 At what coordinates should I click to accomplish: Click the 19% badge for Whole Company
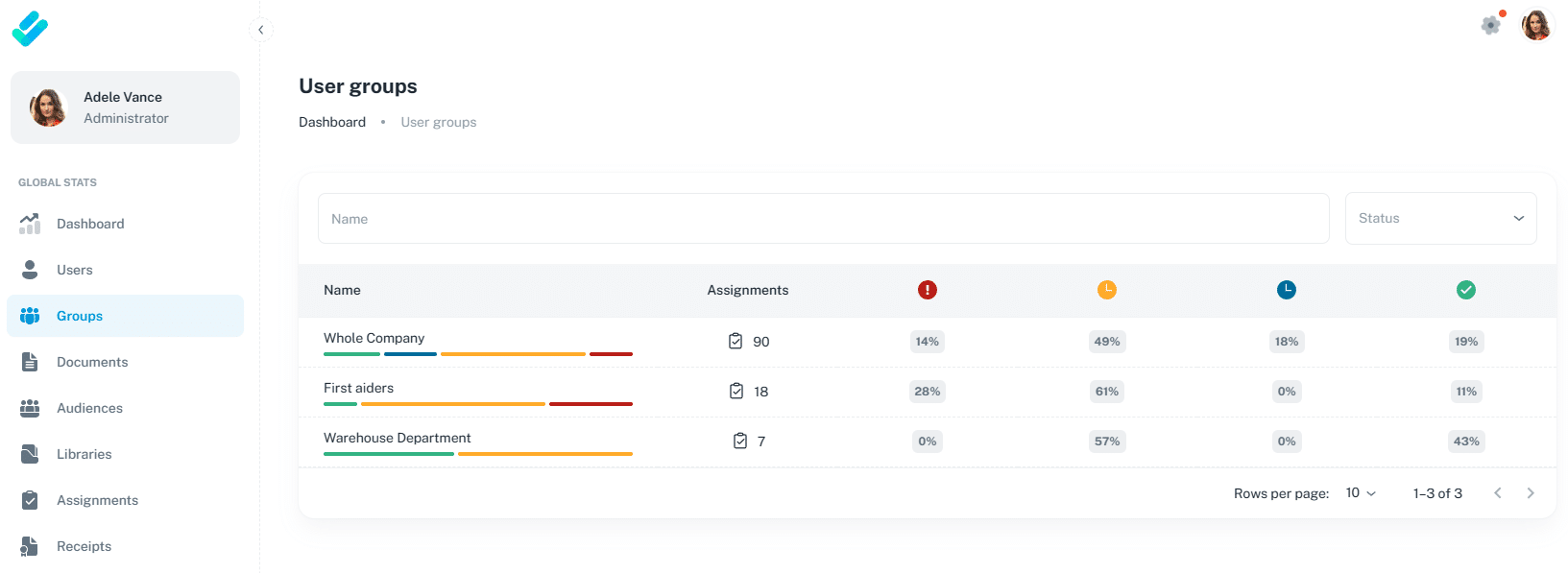[x=1466, y=342]
